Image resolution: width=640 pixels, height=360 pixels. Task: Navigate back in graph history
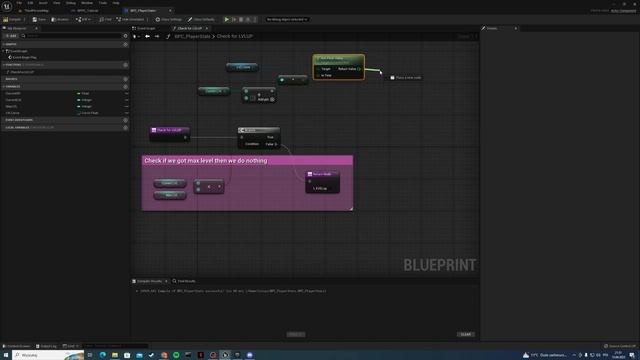[x=147, y=37]
